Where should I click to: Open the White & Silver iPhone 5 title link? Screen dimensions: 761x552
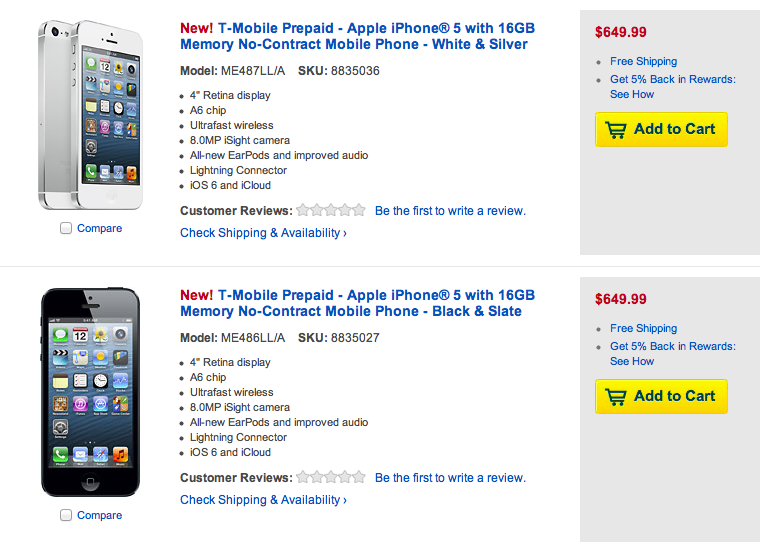tap(354, 36)
